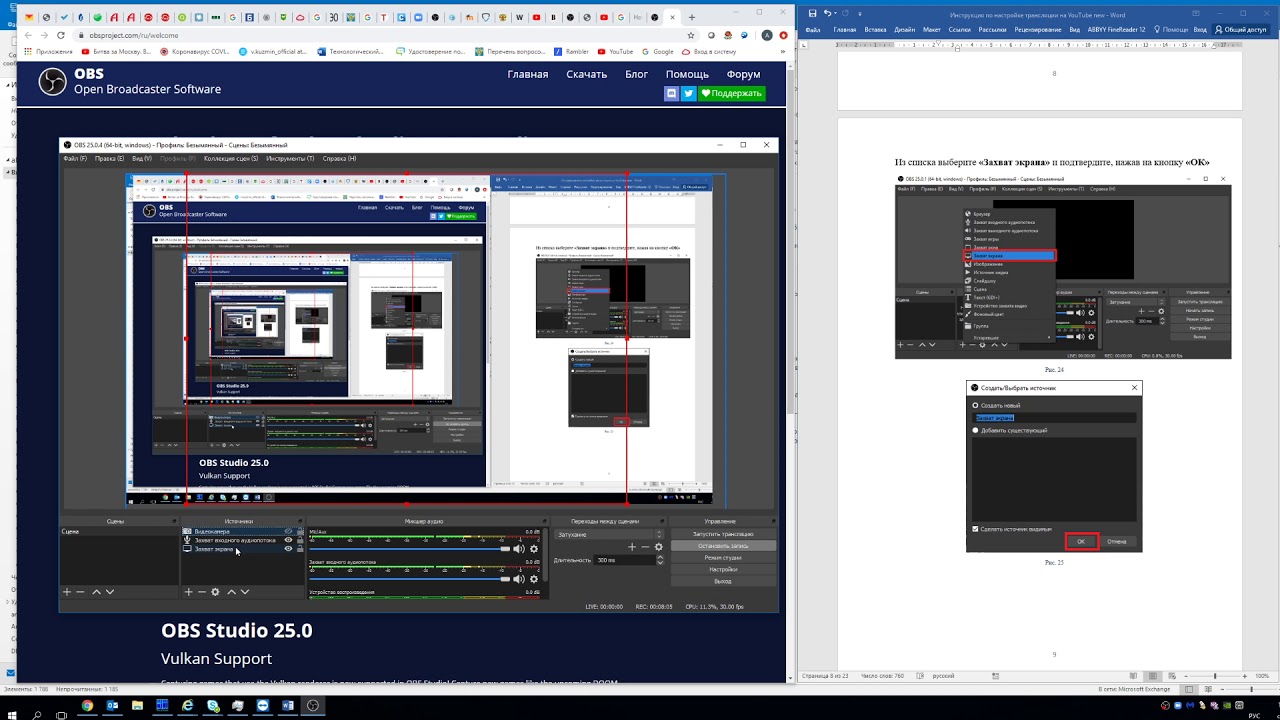The image size is (1280, 720).
Task: Click green Поддержать button on OBS website
Action: tap(732, 93)
